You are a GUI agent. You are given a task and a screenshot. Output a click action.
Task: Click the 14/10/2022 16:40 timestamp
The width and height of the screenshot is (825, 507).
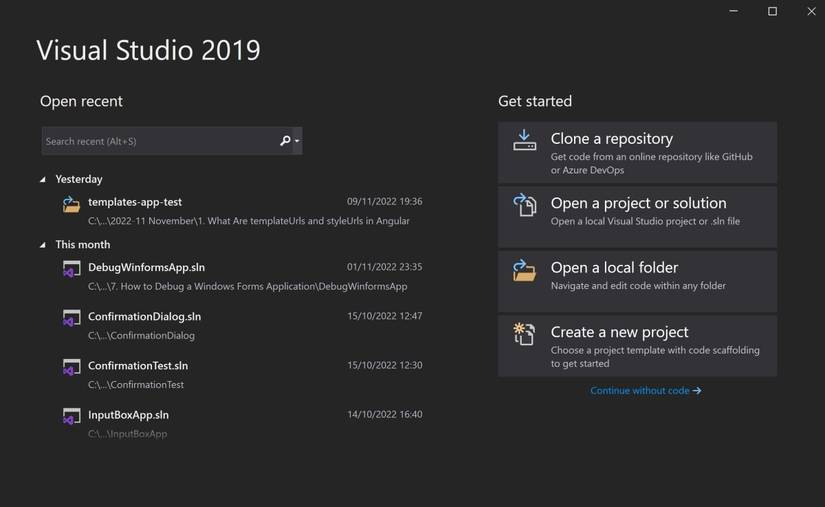(385, 414)
